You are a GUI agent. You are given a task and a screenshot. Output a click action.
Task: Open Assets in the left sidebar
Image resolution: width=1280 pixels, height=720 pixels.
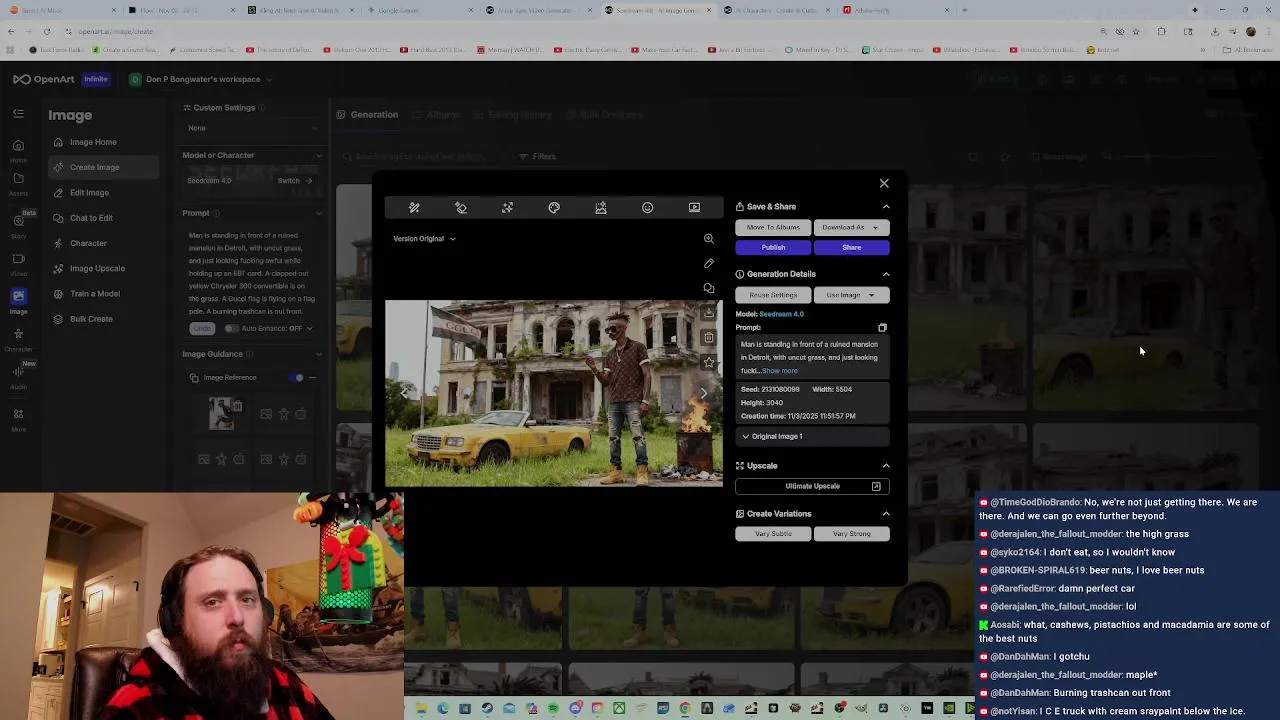tap(18, 184)
